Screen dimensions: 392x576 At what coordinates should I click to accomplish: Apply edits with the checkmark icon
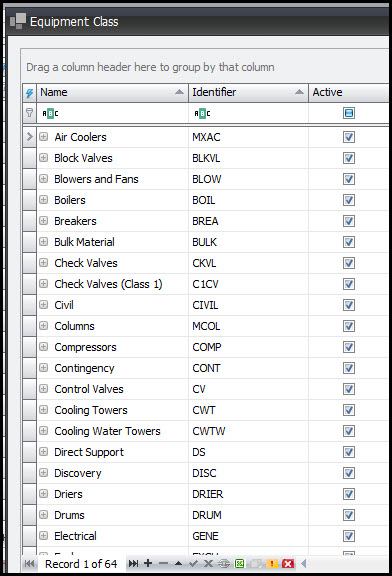coord(194,563)
